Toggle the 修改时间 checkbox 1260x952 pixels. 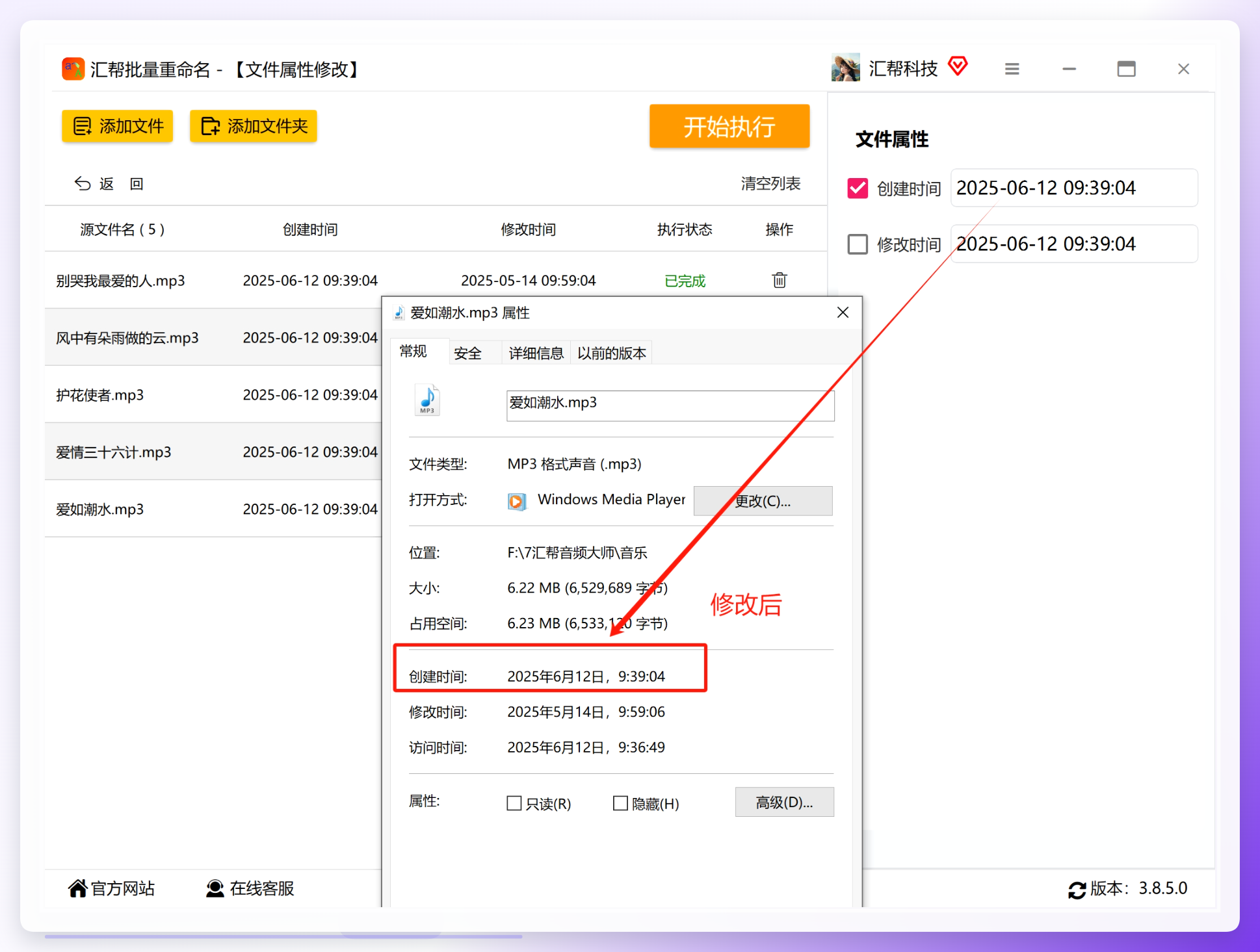(858, 244)
